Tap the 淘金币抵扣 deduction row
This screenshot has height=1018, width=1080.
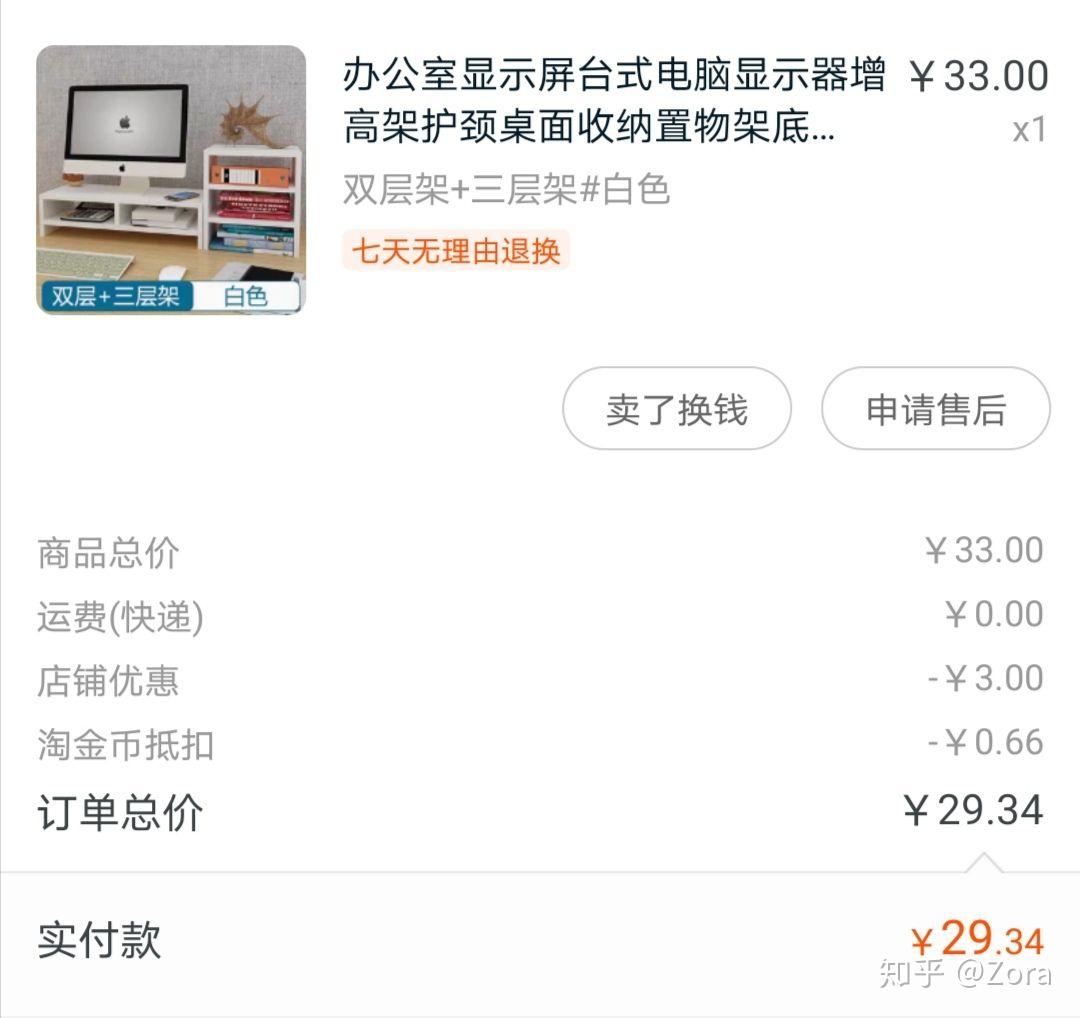pos(540,744)
